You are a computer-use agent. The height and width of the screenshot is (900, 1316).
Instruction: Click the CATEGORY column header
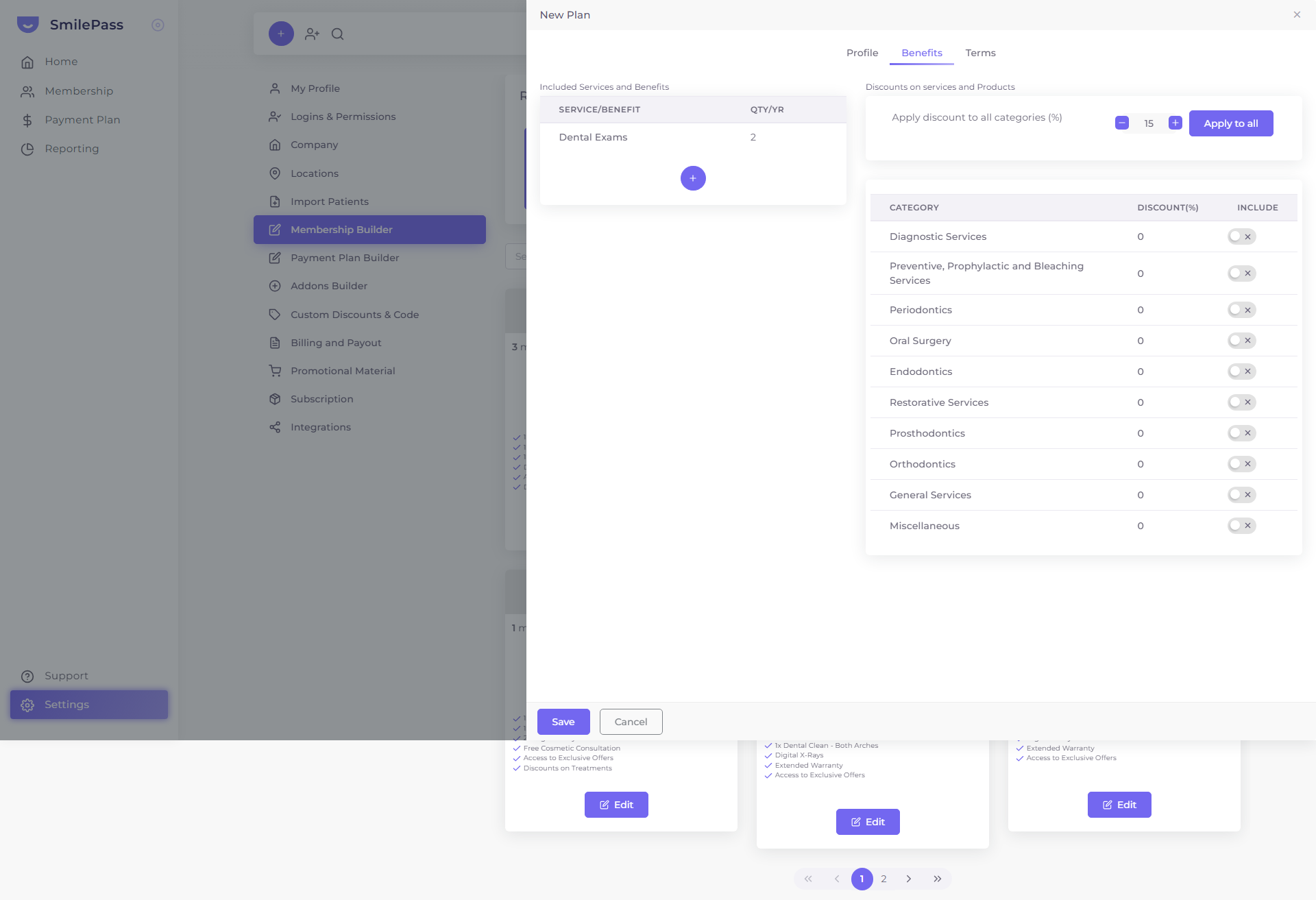tap(914, 208)
